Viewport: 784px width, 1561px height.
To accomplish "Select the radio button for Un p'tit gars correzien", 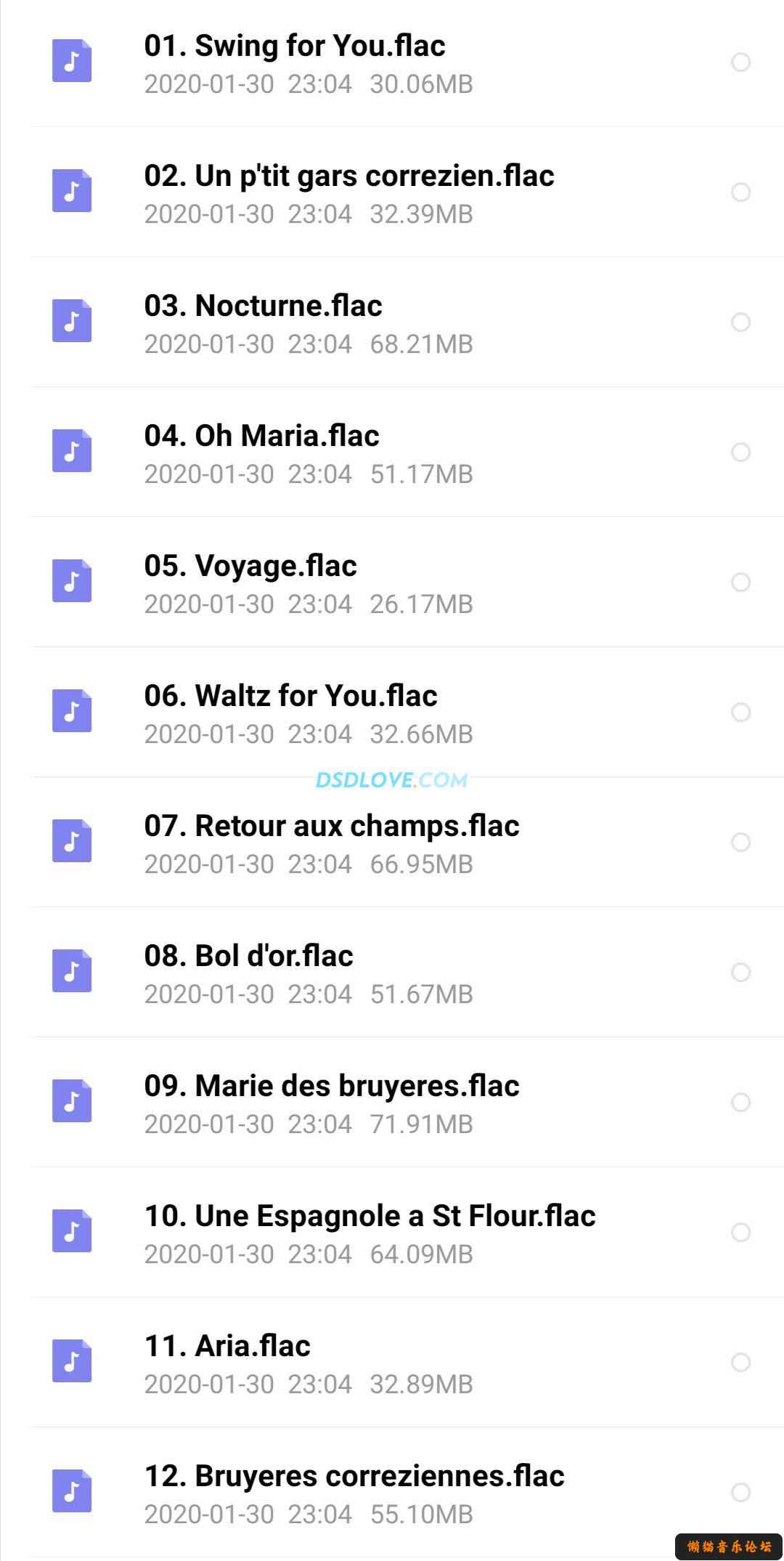I will point(740,192).
